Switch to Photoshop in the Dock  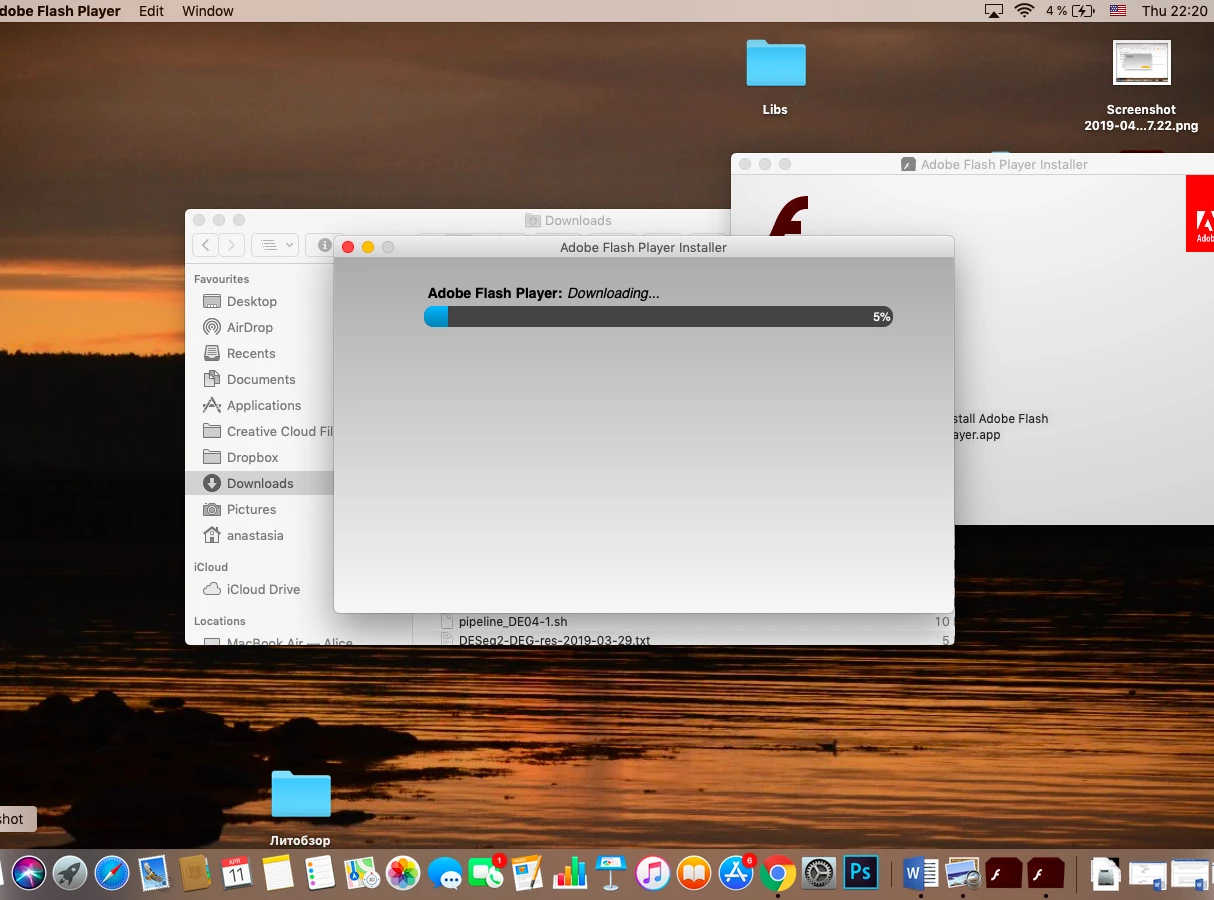coord(860,873)
